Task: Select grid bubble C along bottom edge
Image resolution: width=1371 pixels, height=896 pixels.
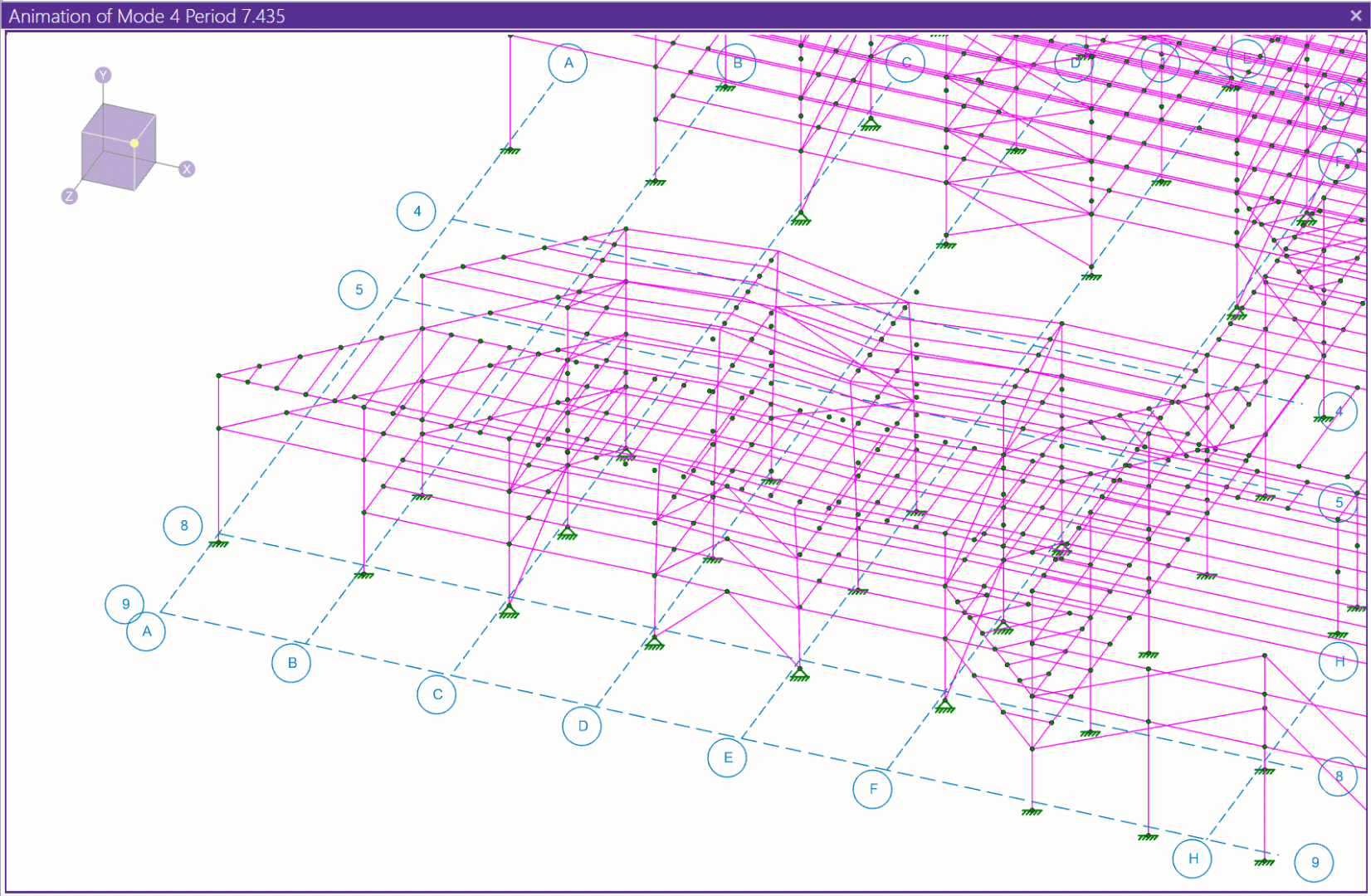Action: pos(437,694)
